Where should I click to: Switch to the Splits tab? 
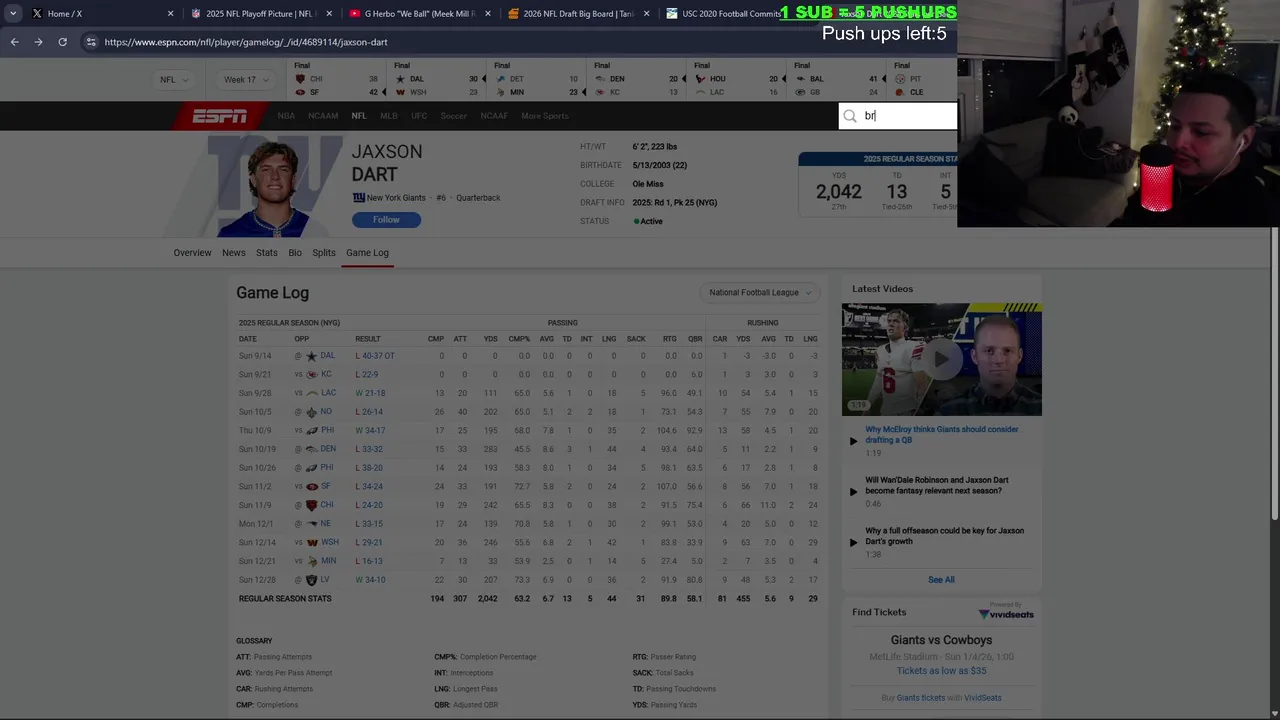(324, 253)
